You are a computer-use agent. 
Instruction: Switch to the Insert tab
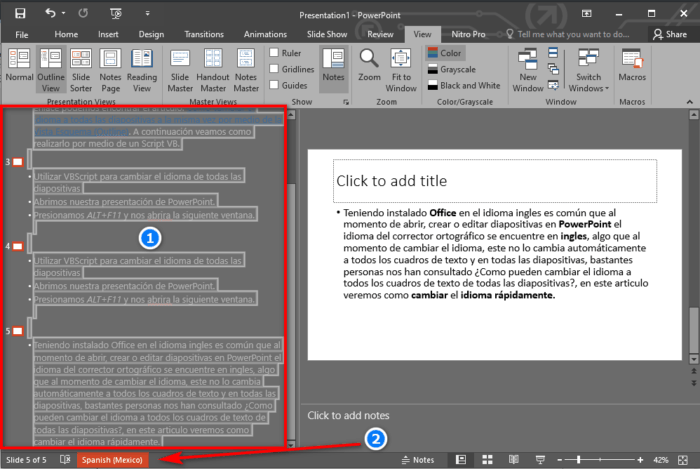click(108, 34)
